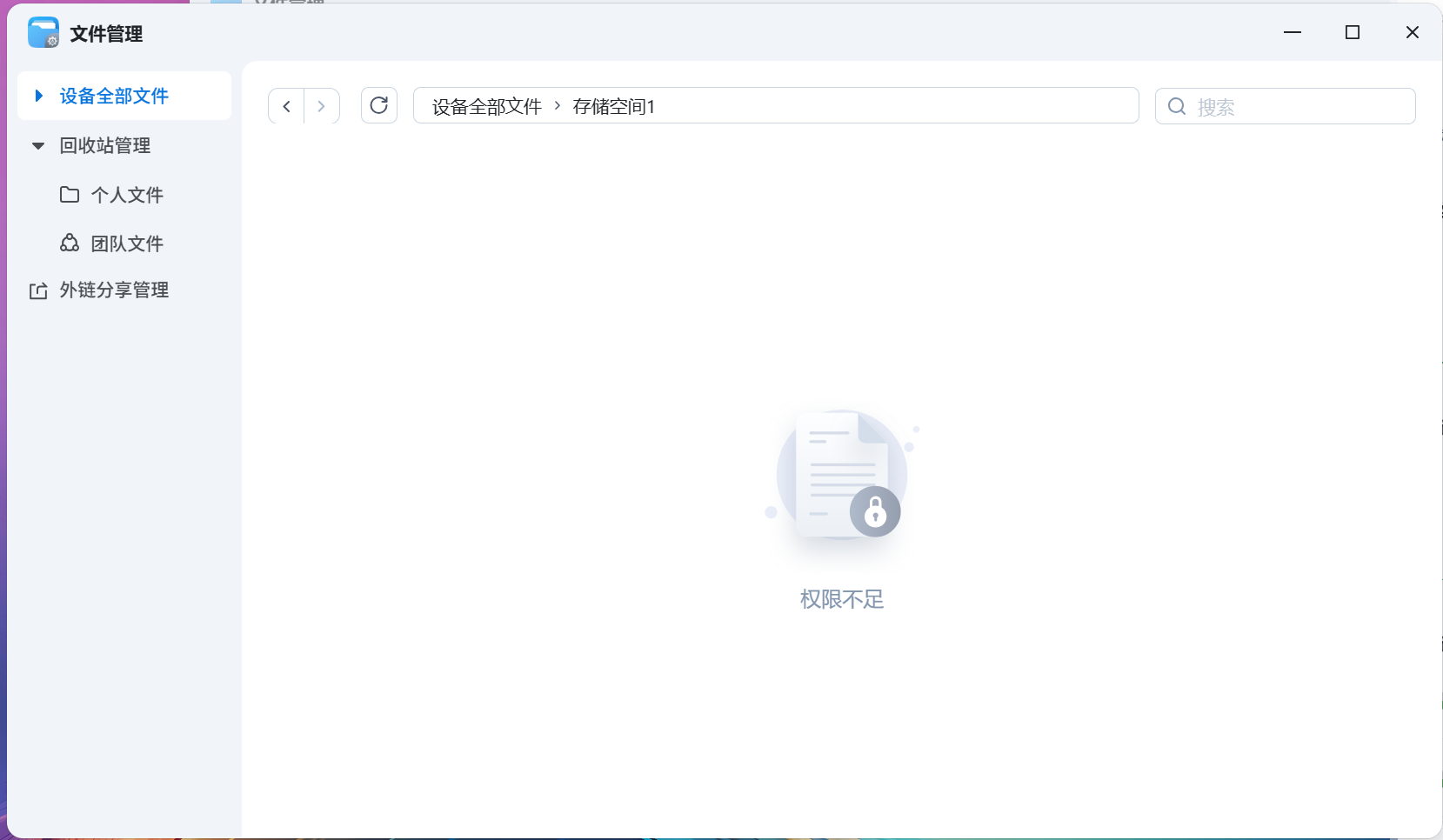The width and height of the screenshot is (1443, 840).
Task: Go forward with the right arrow button
Action: (x=322, y=106)
